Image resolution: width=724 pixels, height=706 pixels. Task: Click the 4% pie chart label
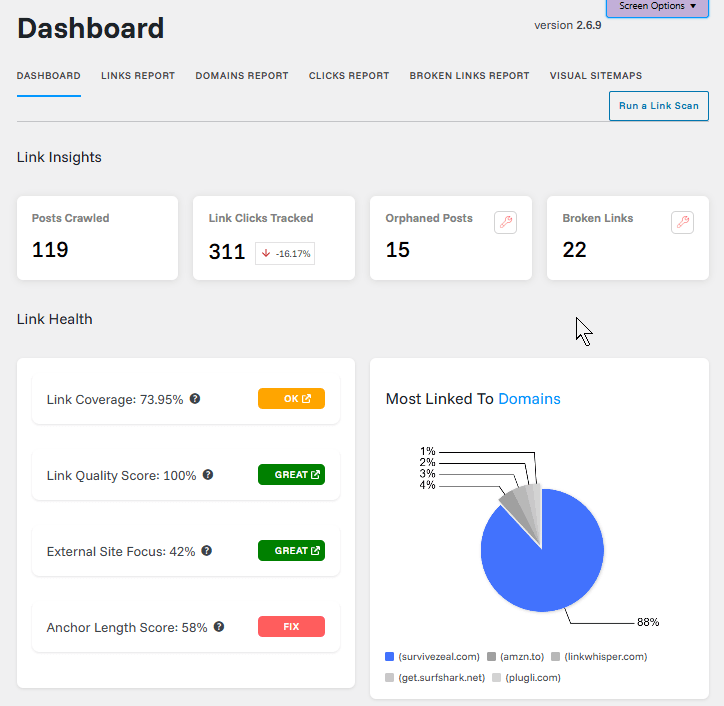coord(427,485)
